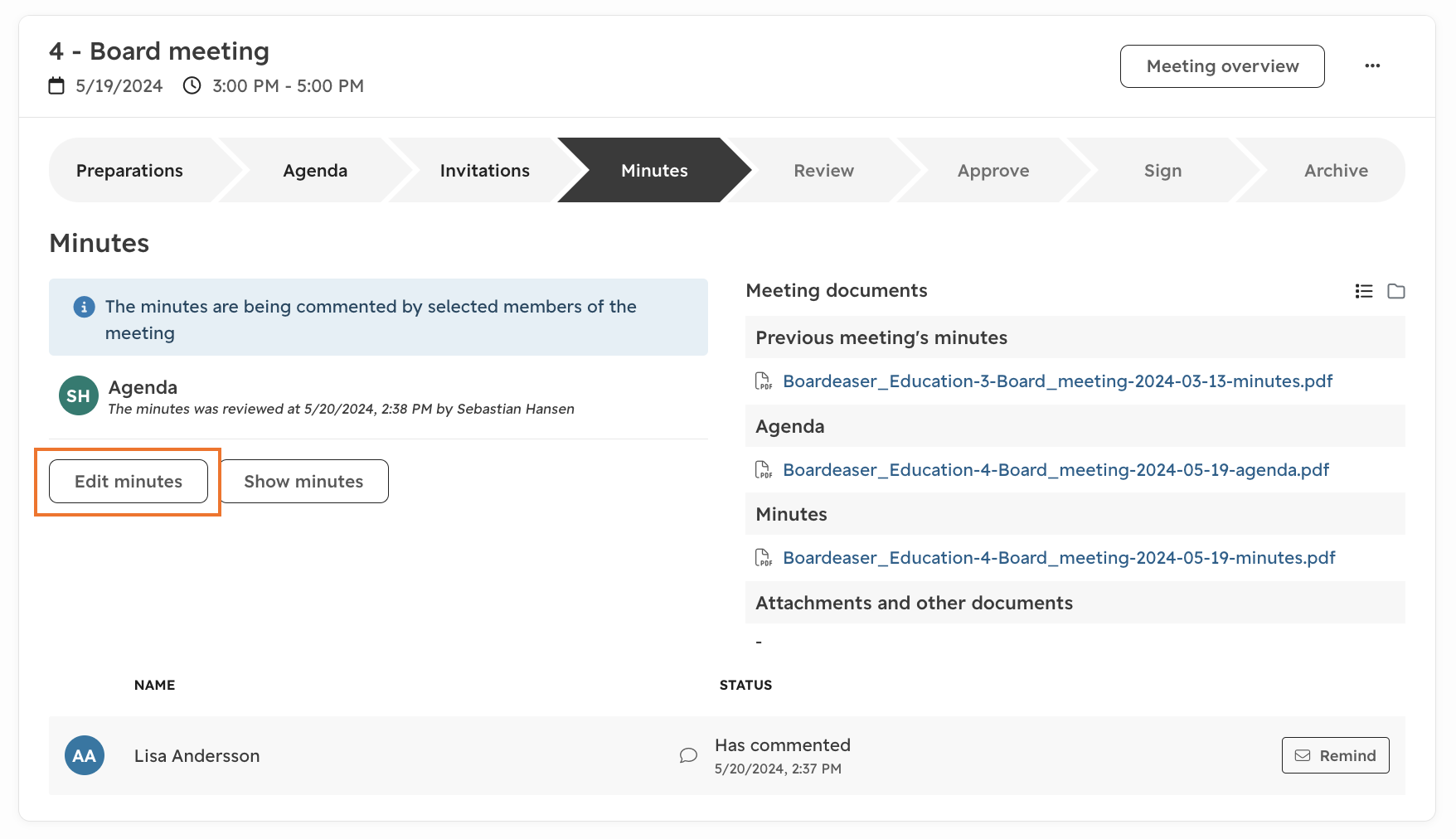Open Lisa Andersson's comment bubble icon
This screenshot has width=1456, height=839.
(x=688, y=755)
